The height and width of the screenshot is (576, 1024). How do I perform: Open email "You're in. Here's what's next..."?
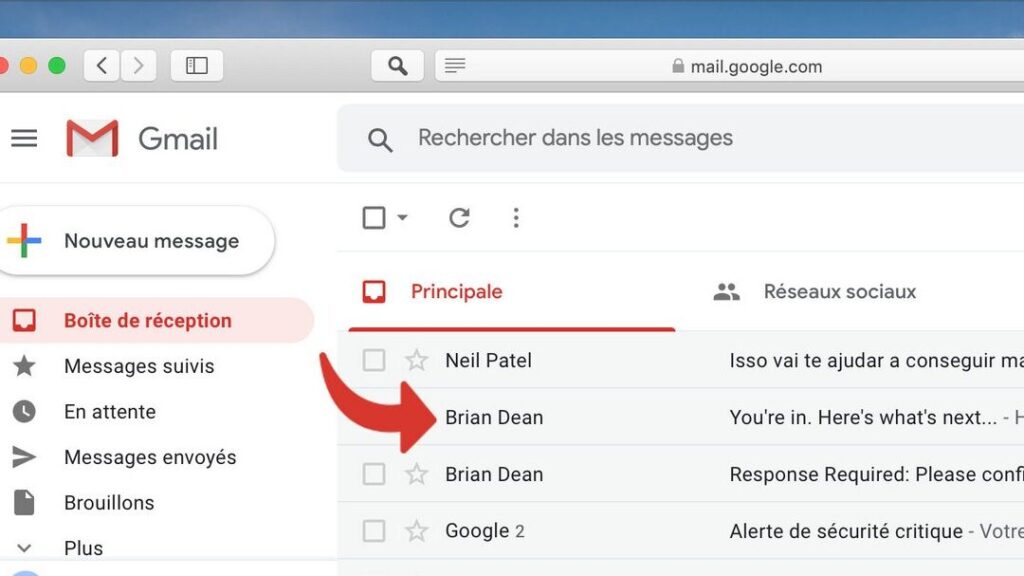863,417
